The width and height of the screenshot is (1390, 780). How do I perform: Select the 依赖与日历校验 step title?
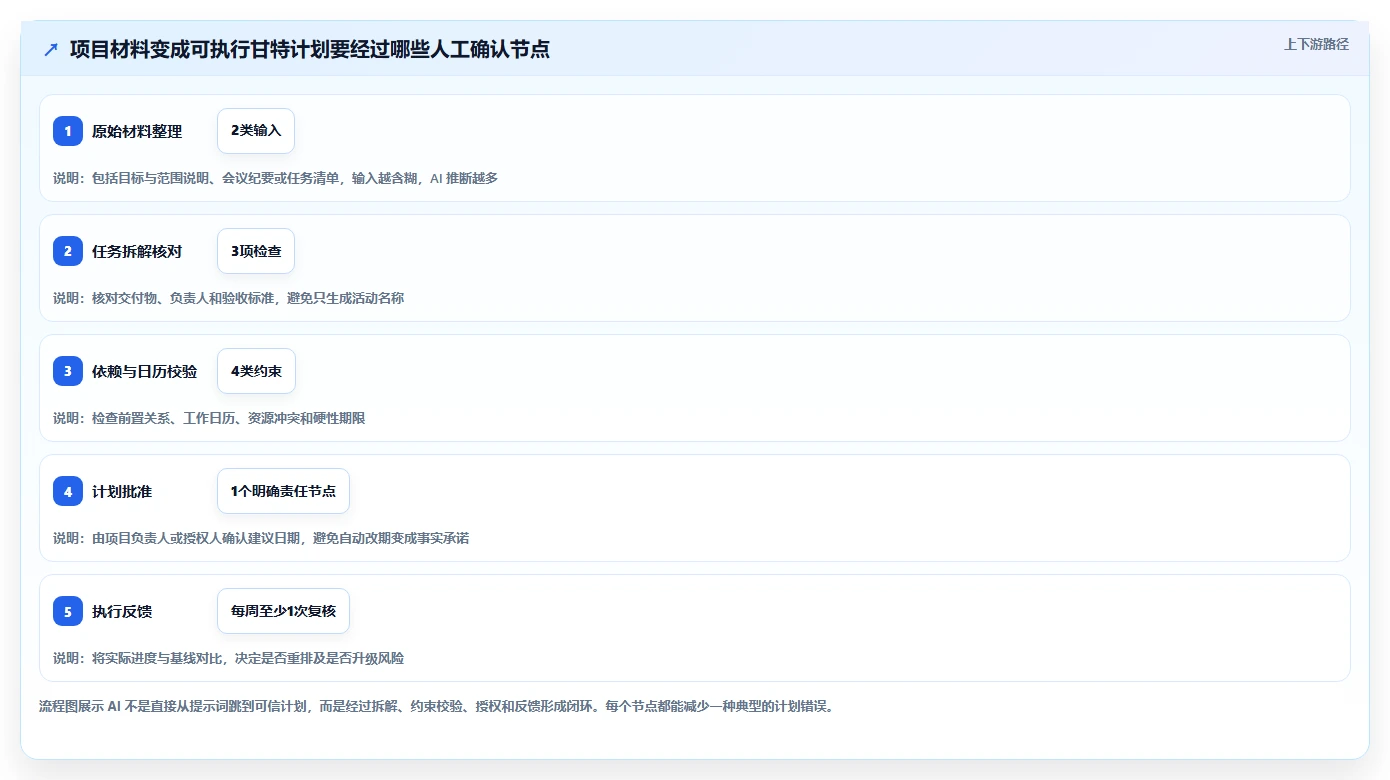click(x=144, y=371)
